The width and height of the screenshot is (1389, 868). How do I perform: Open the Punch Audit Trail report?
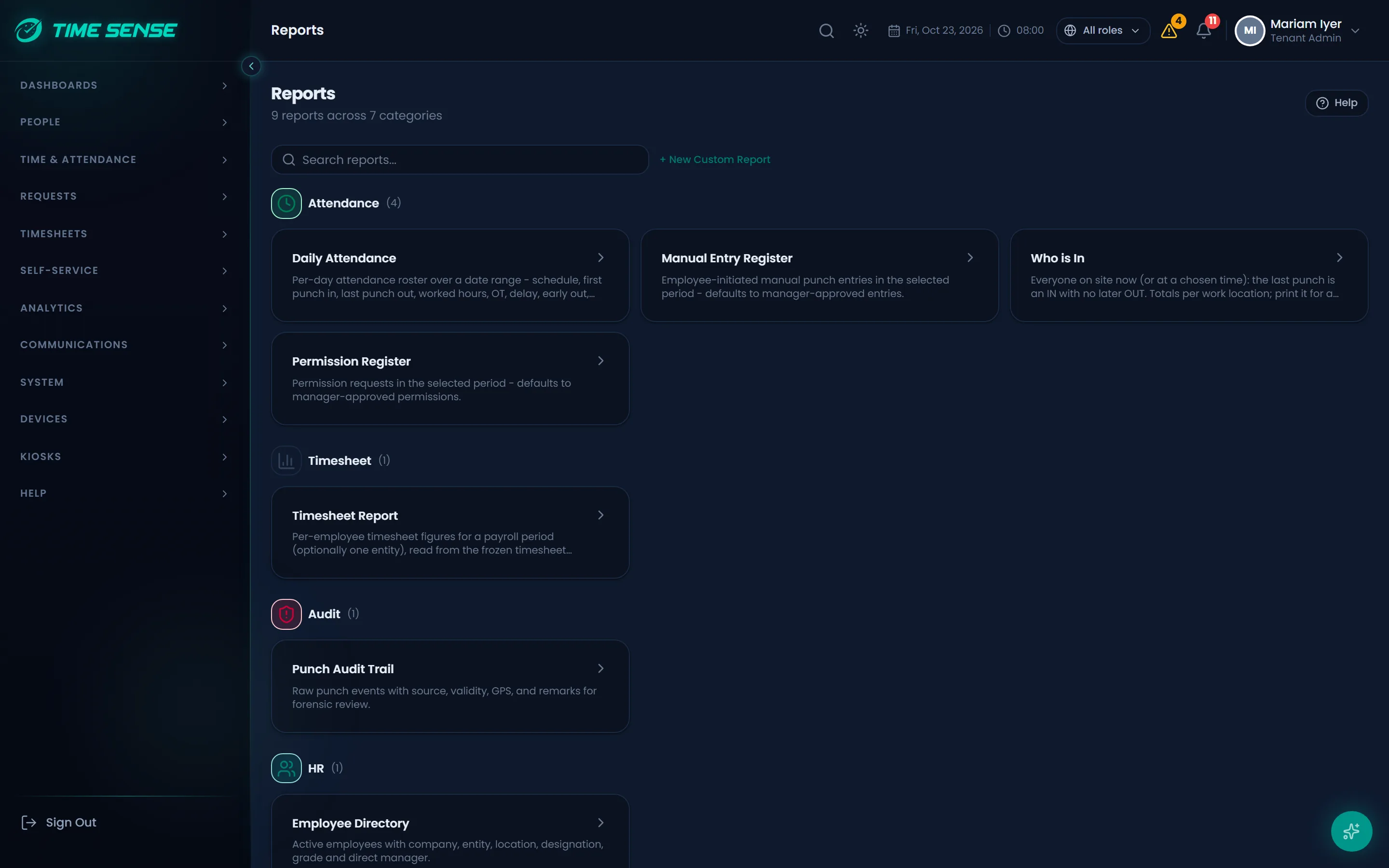450,687
